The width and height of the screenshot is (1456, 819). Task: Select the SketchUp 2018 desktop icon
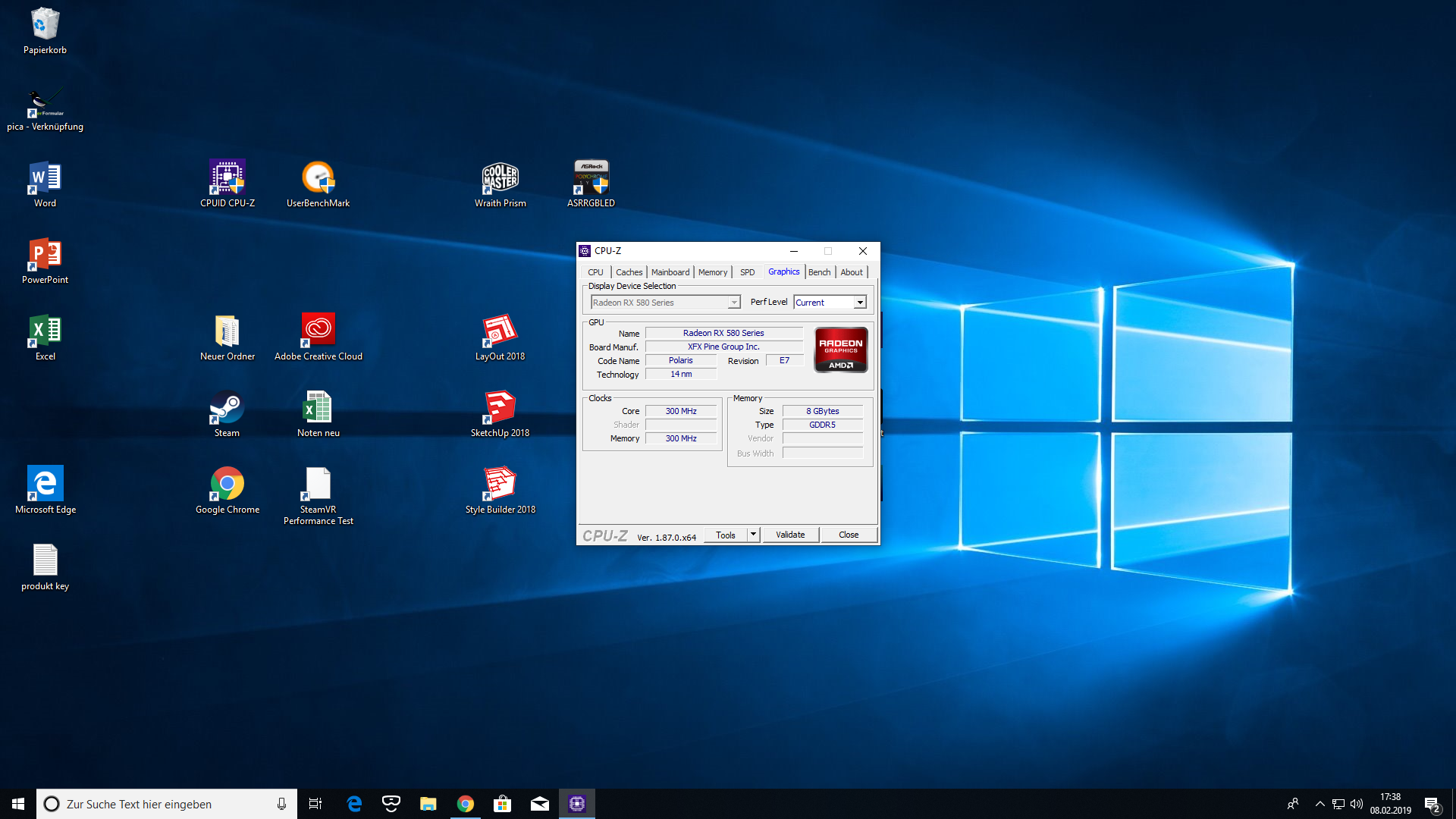coord(500,415)
